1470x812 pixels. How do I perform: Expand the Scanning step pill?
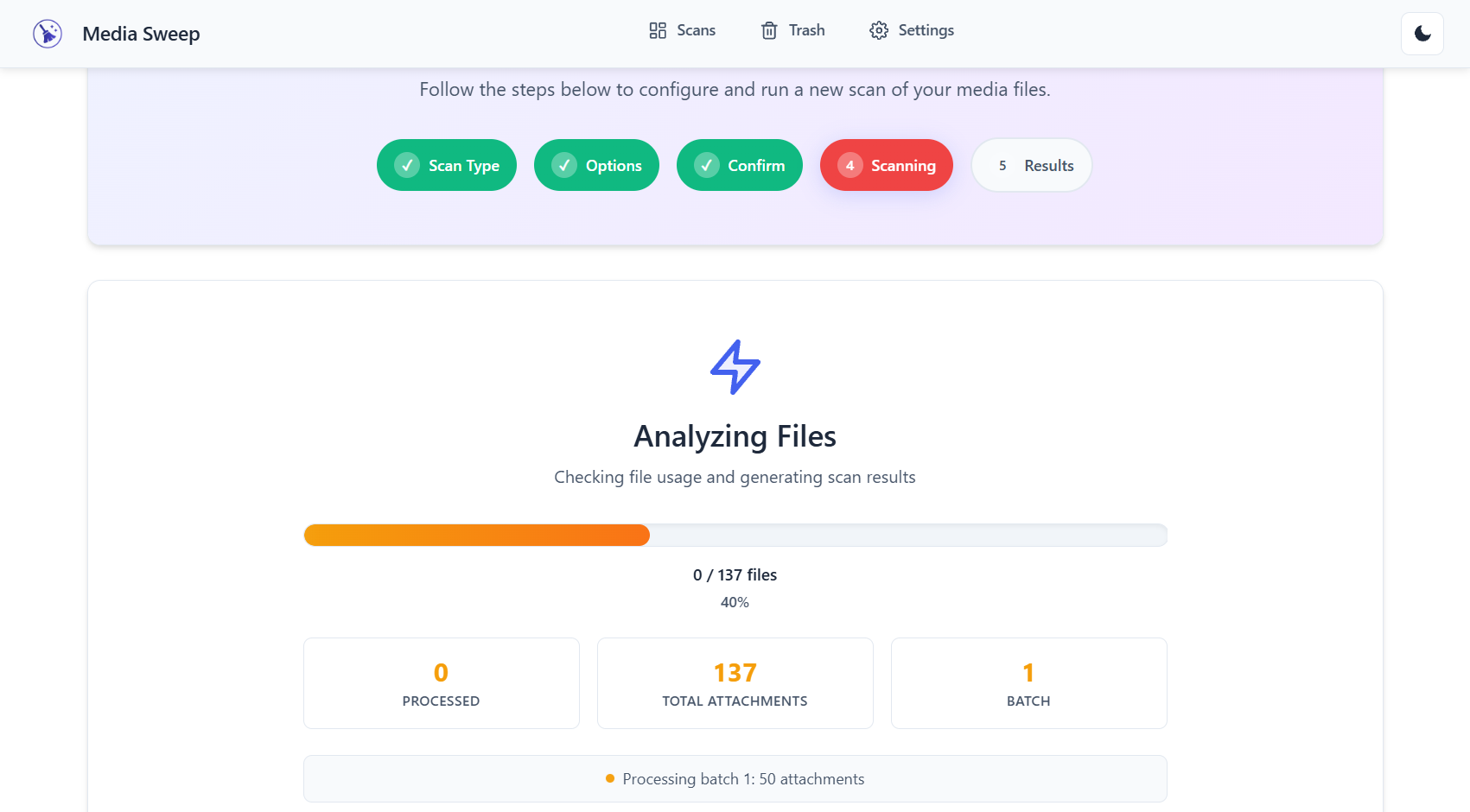(887, 165)
